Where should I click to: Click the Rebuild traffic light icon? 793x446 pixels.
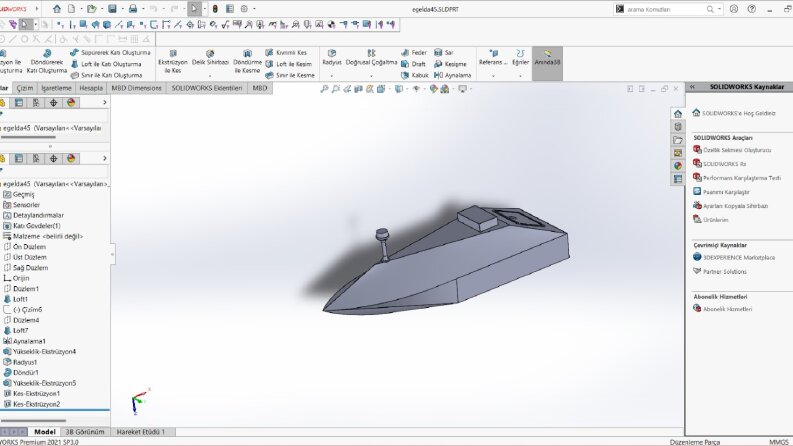coord(215,9)
